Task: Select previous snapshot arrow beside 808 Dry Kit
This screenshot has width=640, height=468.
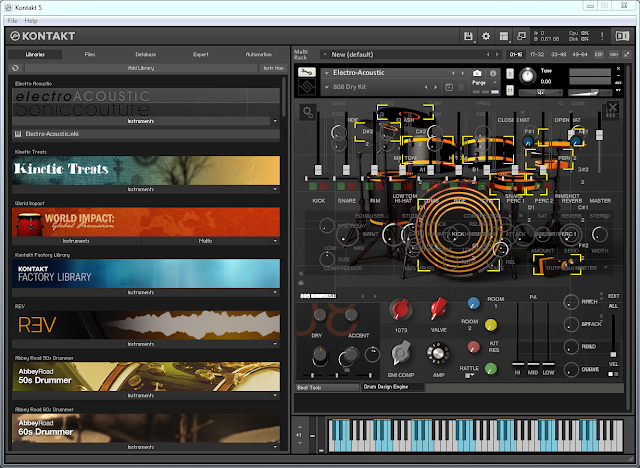Action: [426, 87]
